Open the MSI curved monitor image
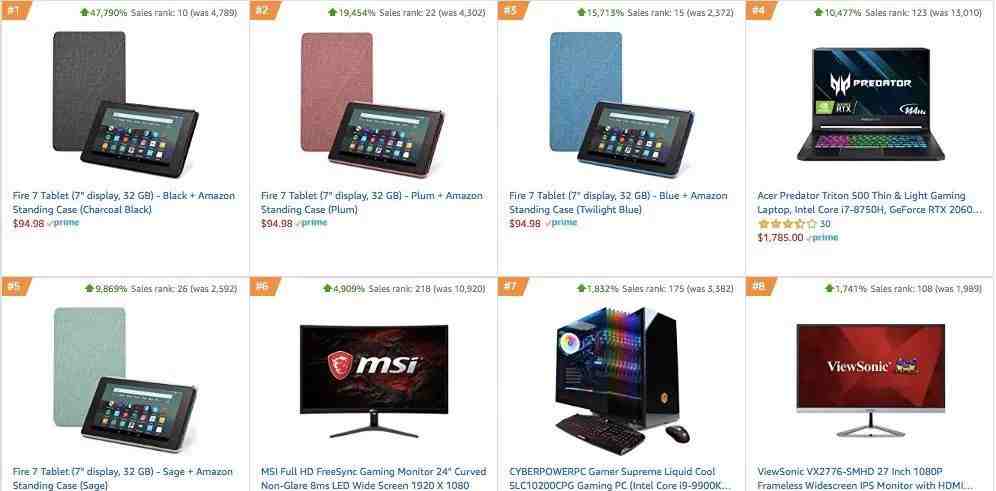This screenshot has height=491, width=996. click(374, 381)
